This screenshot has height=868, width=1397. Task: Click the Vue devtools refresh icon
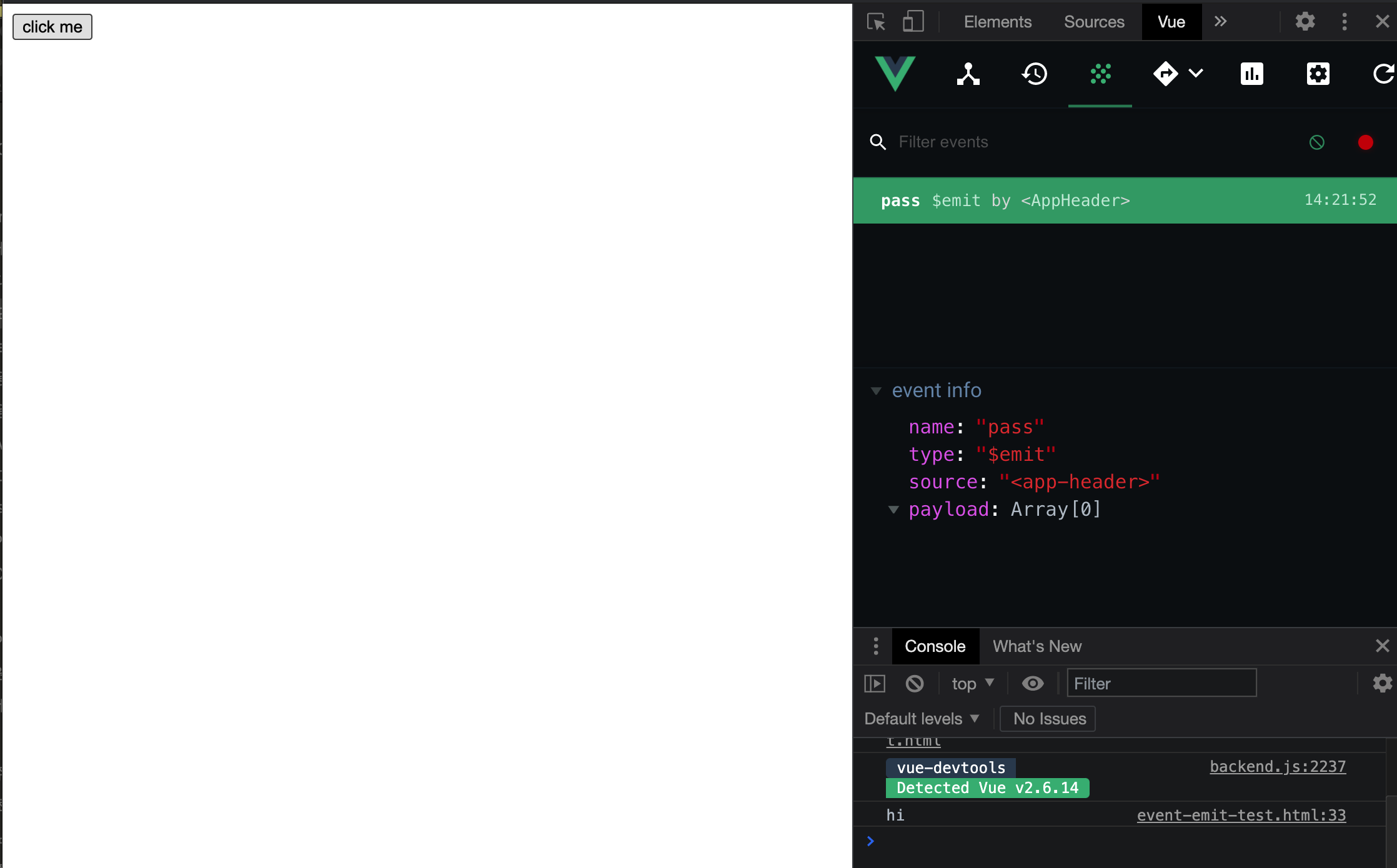[x=1383, y=74]
